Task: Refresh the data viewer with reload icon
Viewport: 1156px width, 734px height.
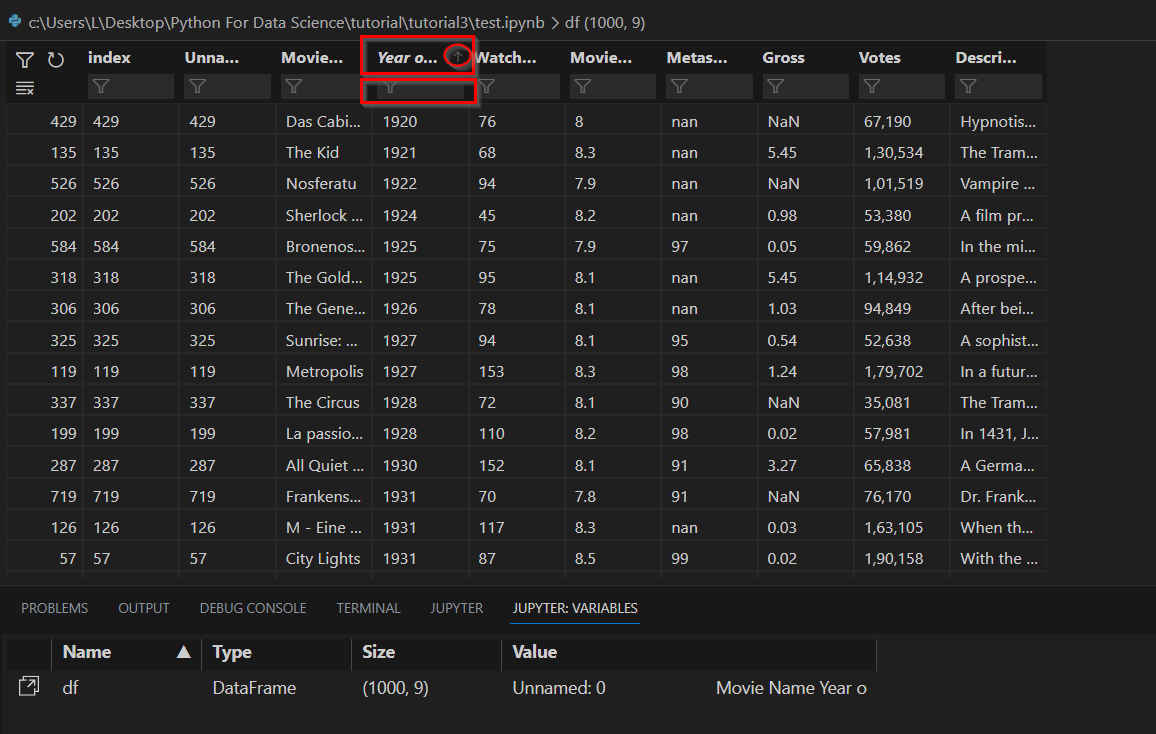Action: point(56,60)
